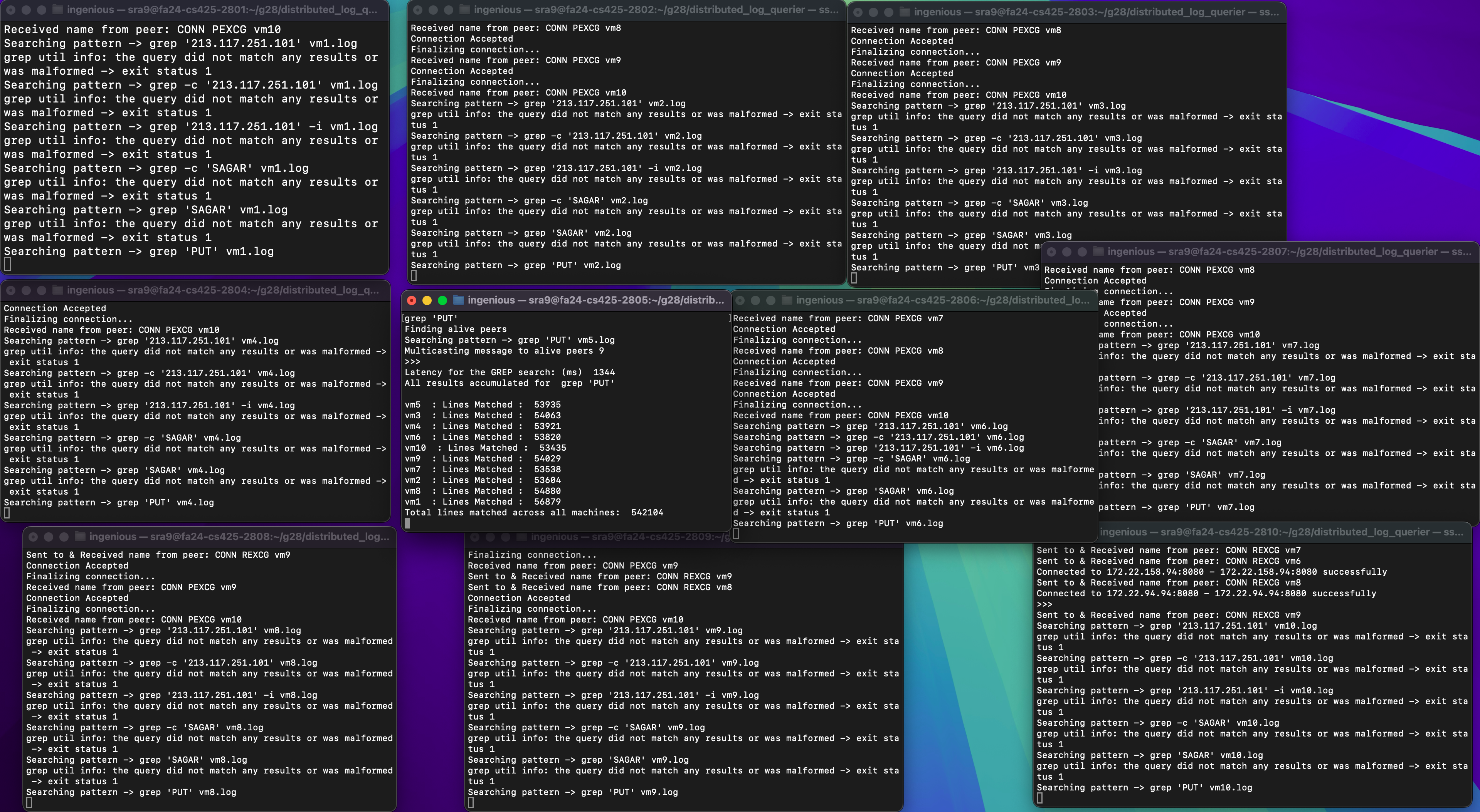Click folder icon in the 2809 terminal title bar

click(x=521, y=536)
